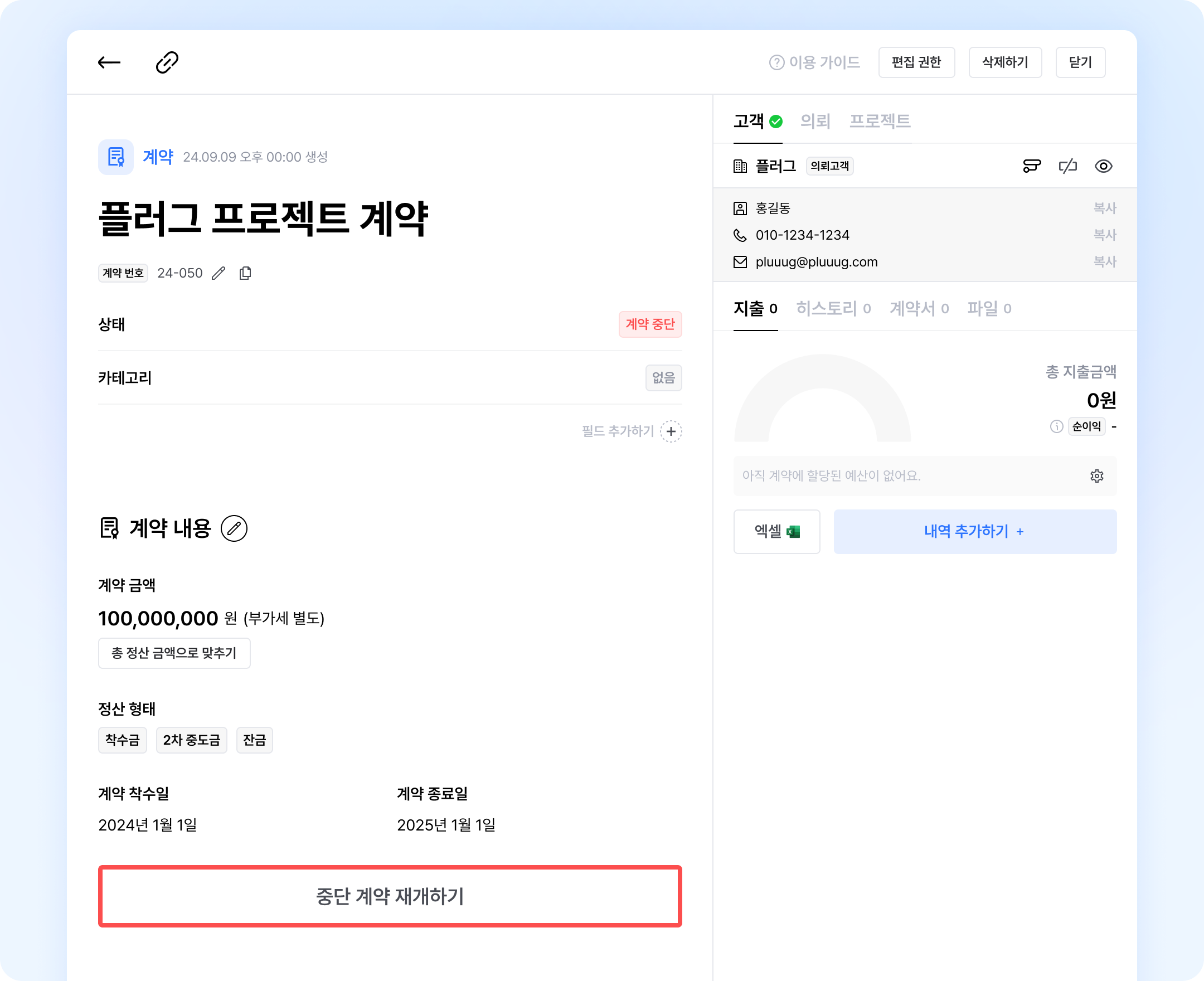The image size is (1204, 981).
Task: Add a field with plus button
Action: (671, 432)
